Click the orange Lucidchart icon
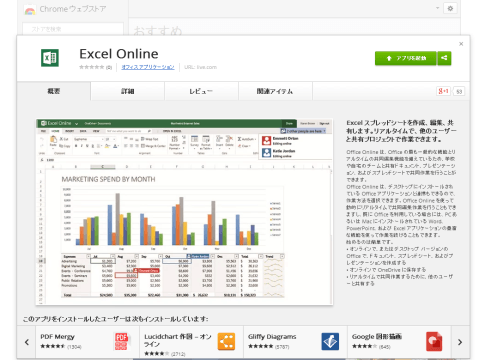480x360 pixels. [x=226, y=341]
